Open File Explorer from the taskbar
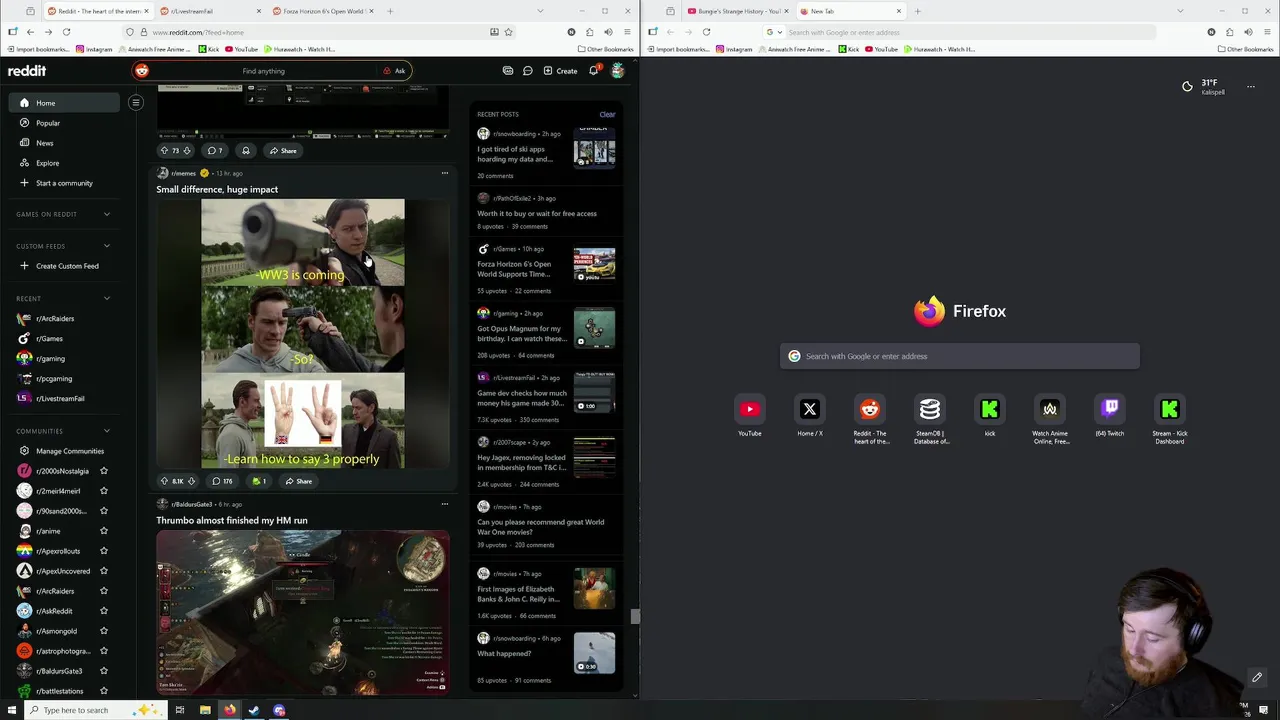 pos(205,710)
